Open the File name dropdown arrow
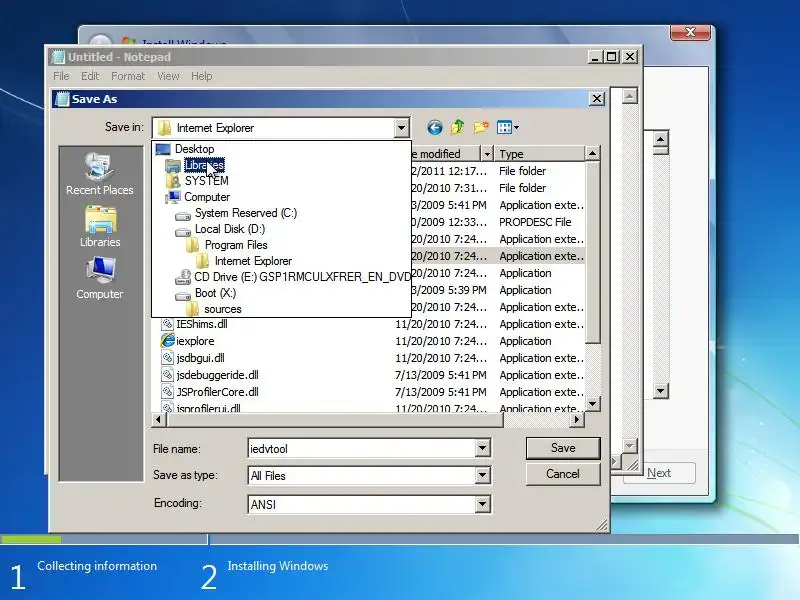The image size is (800, 600). click(482, 448)
